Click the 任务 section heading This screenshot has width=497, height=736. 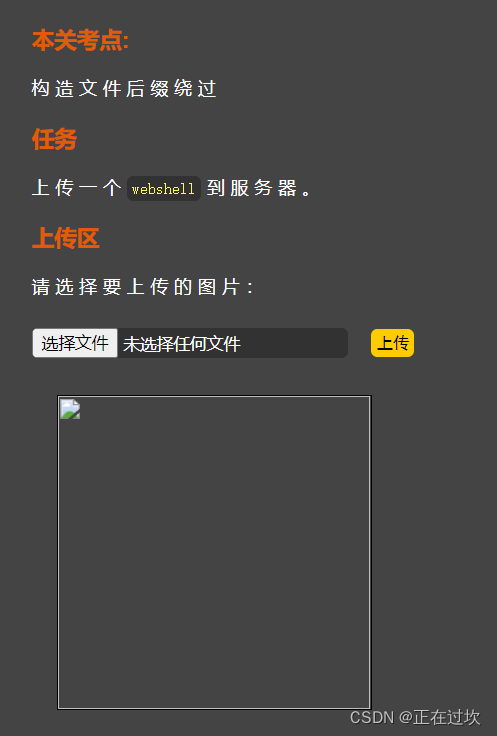coord(54,139)
